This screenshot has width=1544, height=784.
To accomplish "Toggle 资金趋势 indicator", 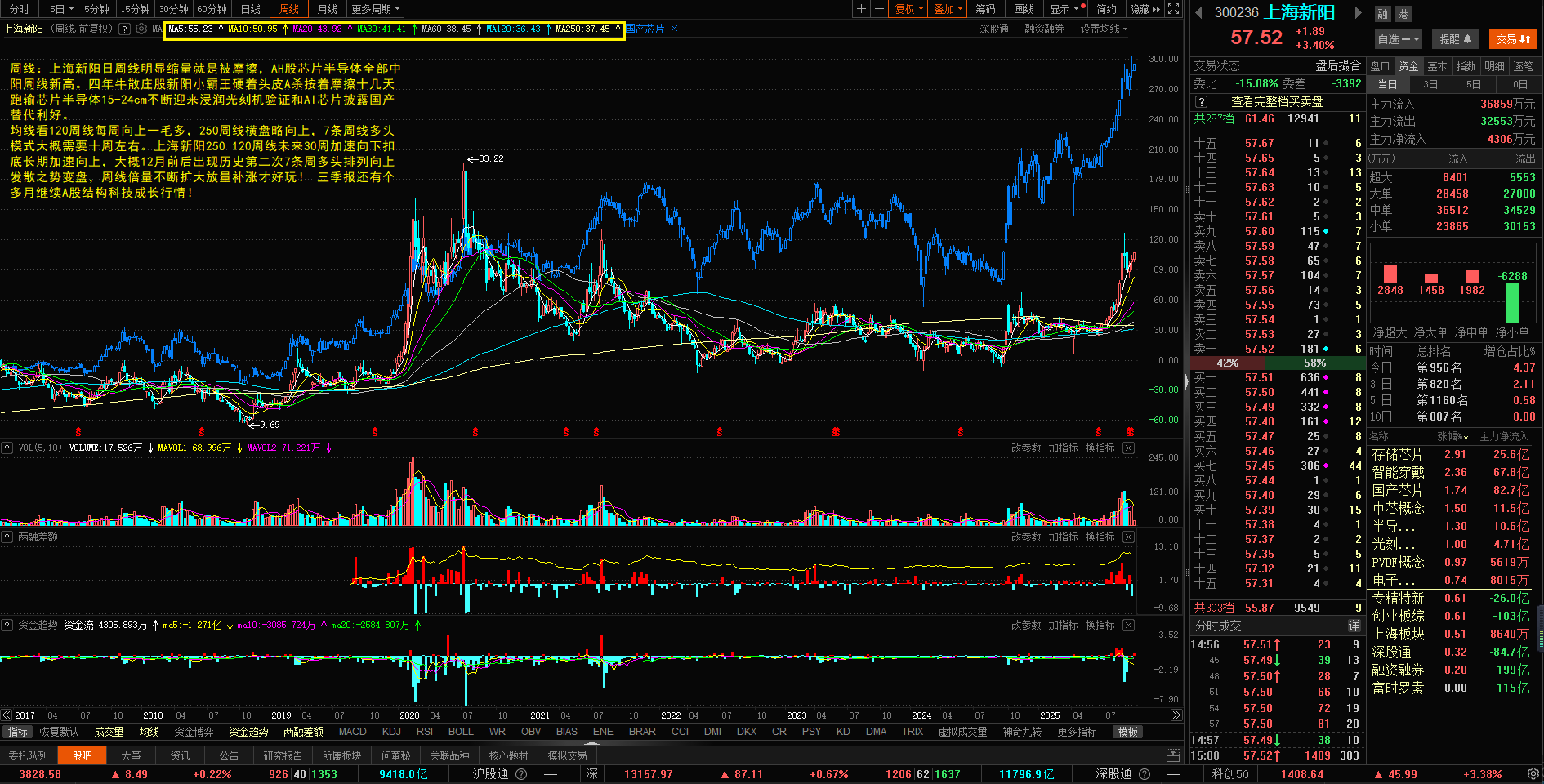I will point(248,732).
